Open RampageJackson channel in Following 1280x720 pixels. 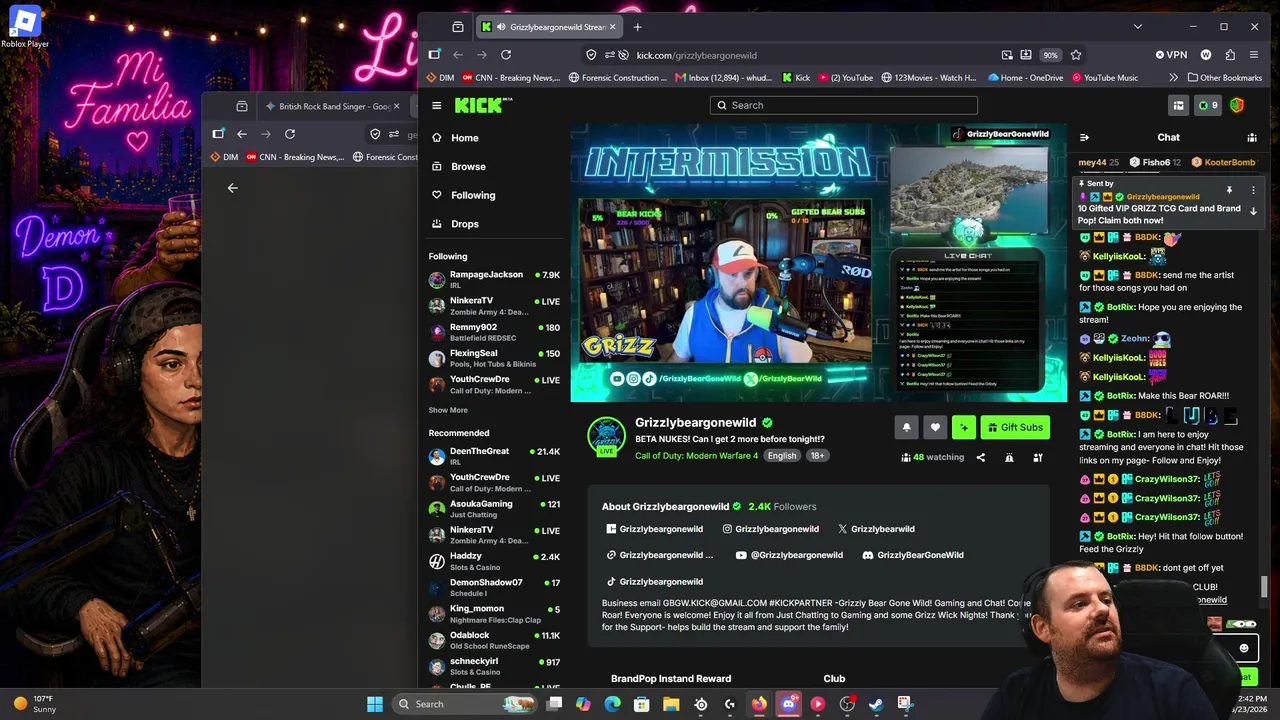pos(494,279)
